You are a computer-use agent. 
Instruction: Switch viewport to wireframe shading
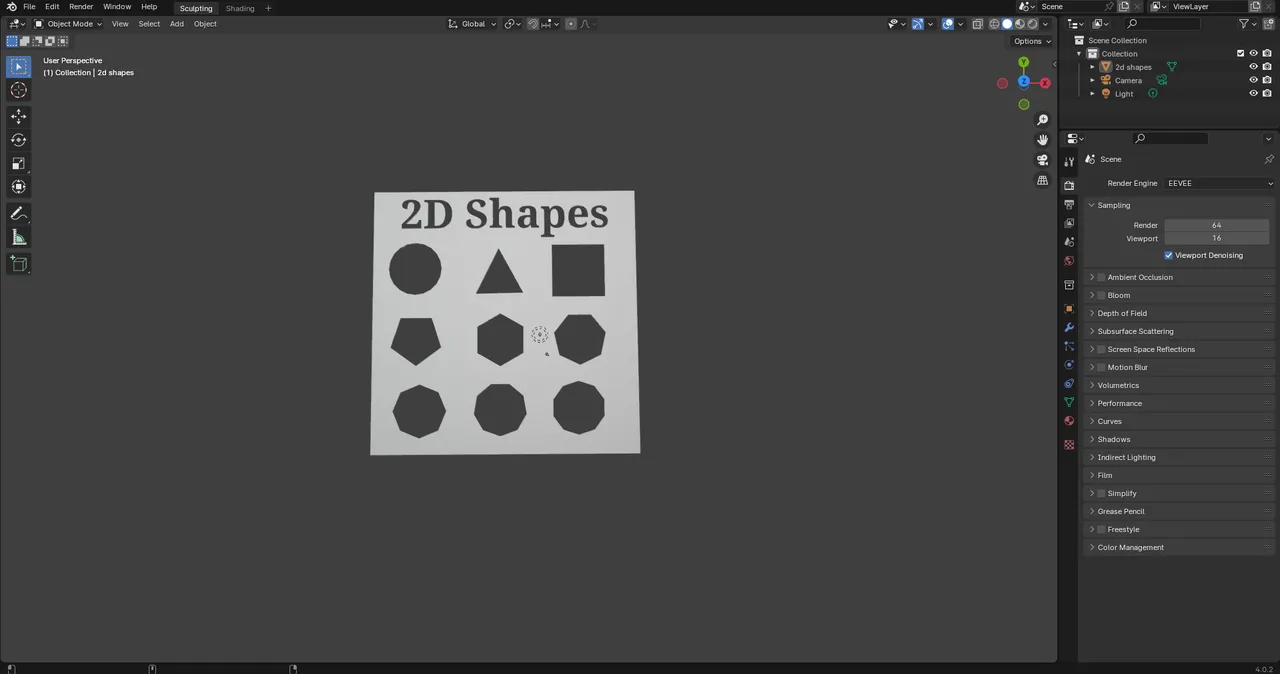click(x=994, y=24)
